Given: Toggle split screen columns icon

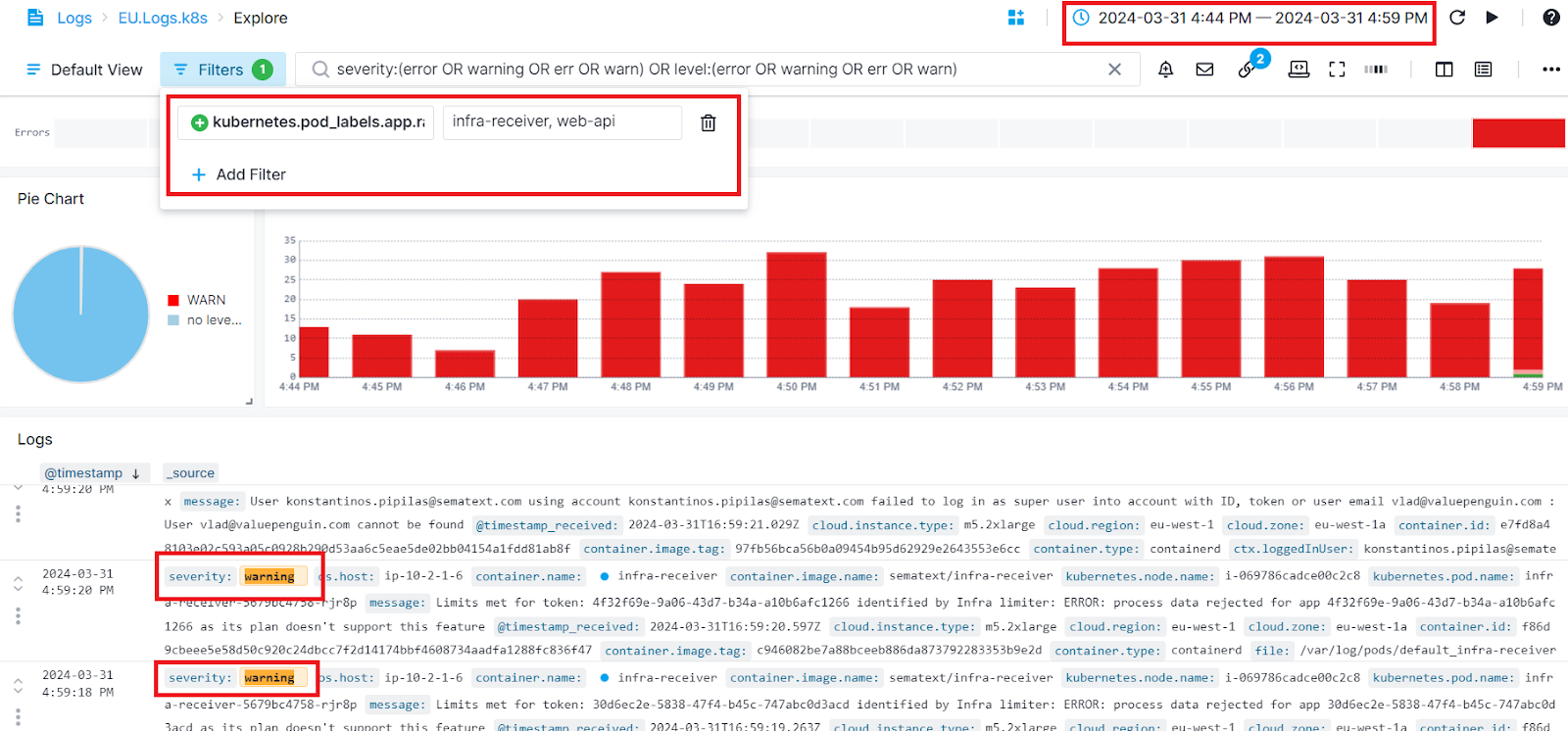Looking at the screenshot, I should (x=1444, y=70).
